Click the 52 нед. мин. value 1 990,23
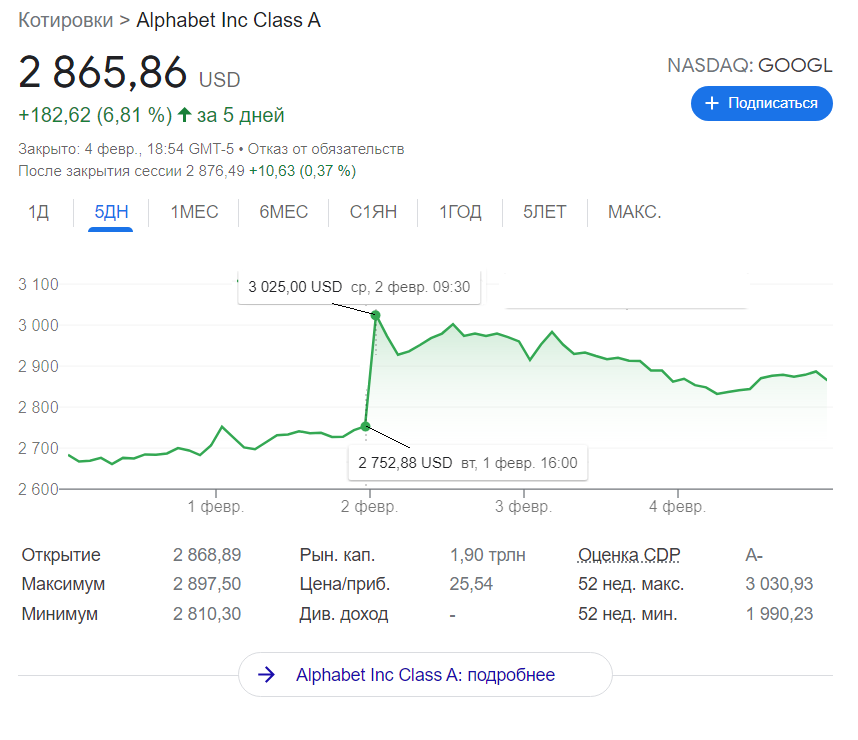Viewport: 858px width, 740px height. click(779, 614)
